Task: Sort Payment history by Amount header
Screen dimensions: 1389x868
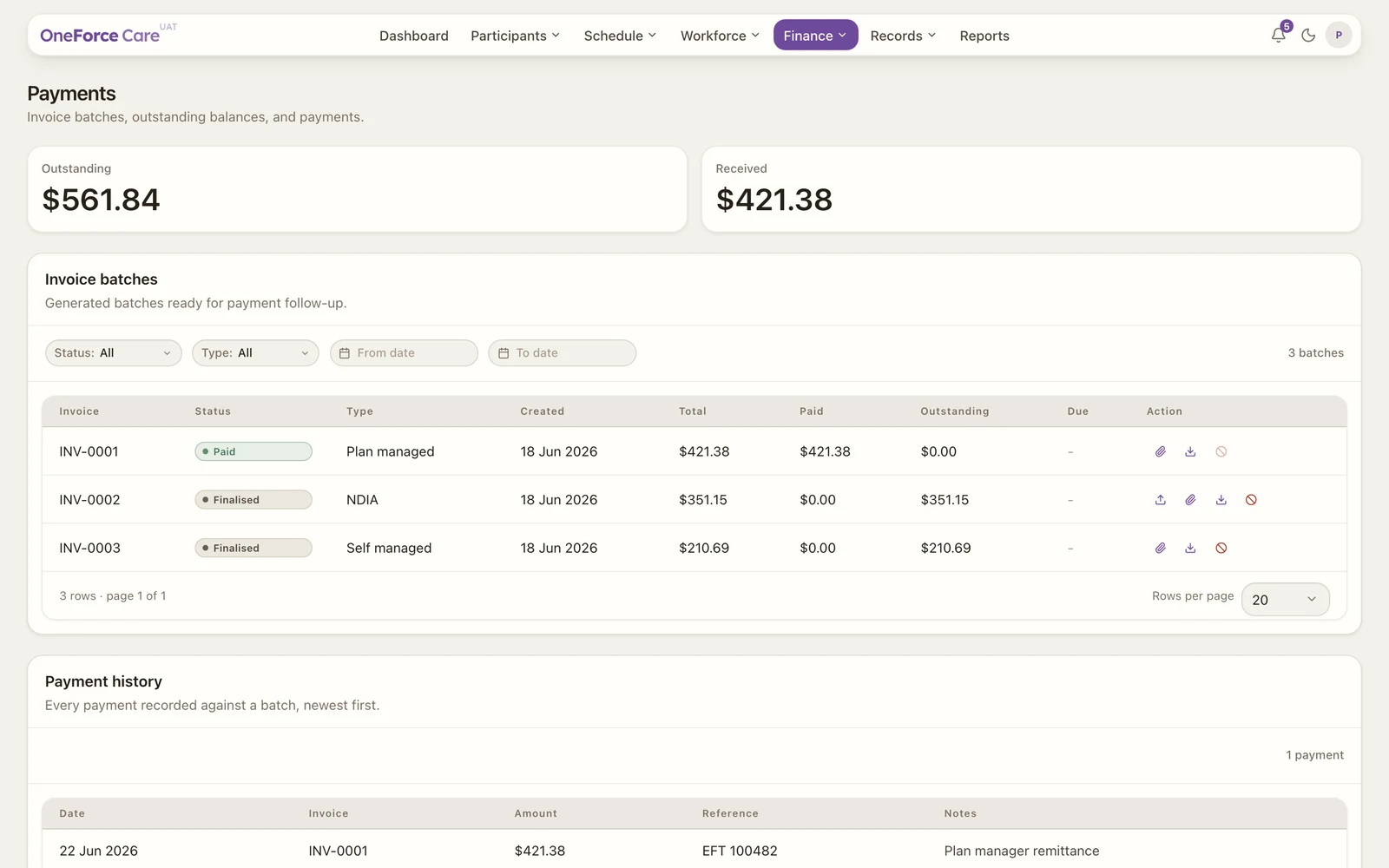Action: [x=536, y=813]
